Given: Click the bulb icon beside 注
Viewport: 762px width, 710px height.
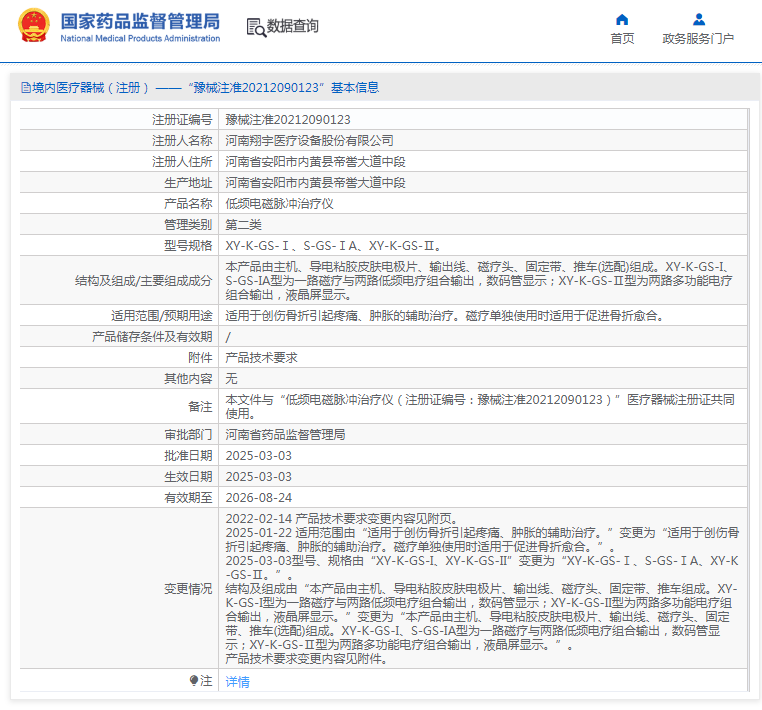Looking at the screenshot, I should (x=194, y=680).
